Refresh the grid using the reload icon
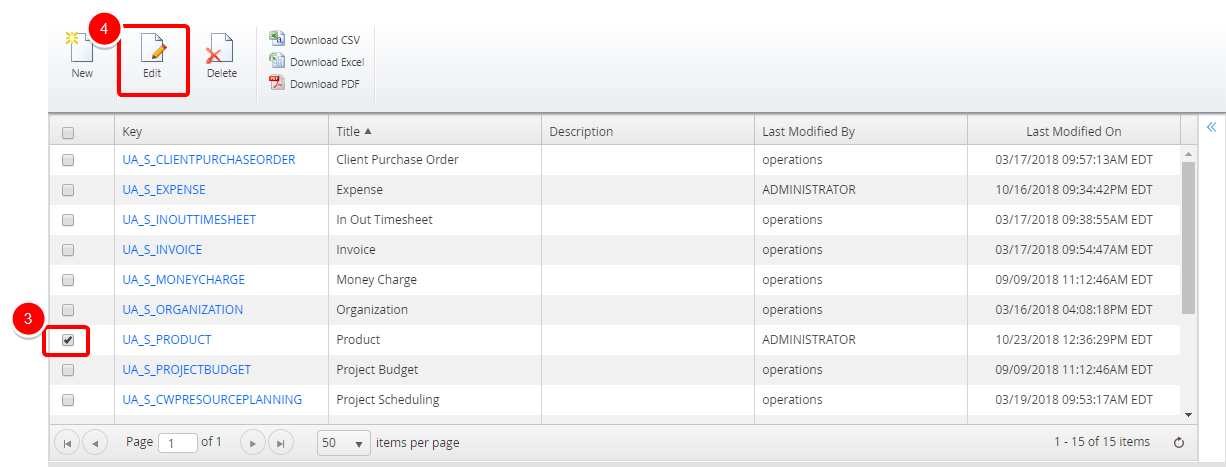This screenshot has height=467, width=1226. 1179,442
